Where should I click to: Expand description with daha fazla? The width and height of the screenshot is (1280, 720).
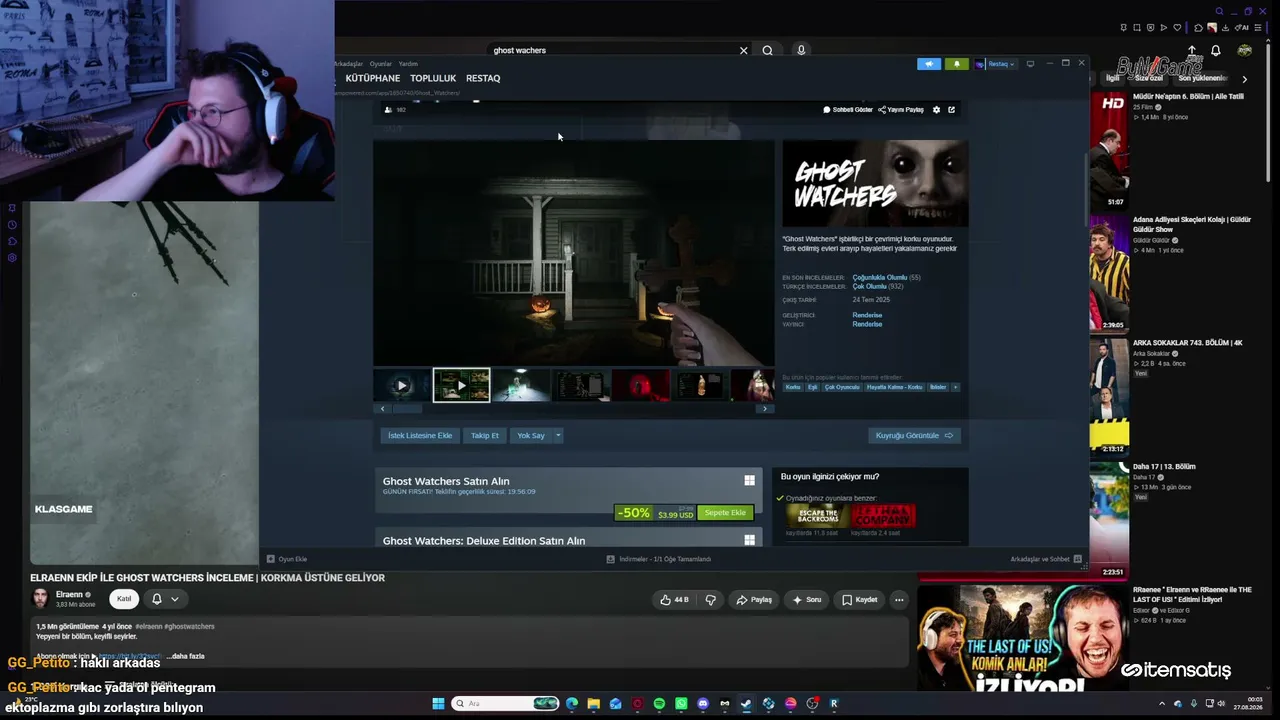188,656
